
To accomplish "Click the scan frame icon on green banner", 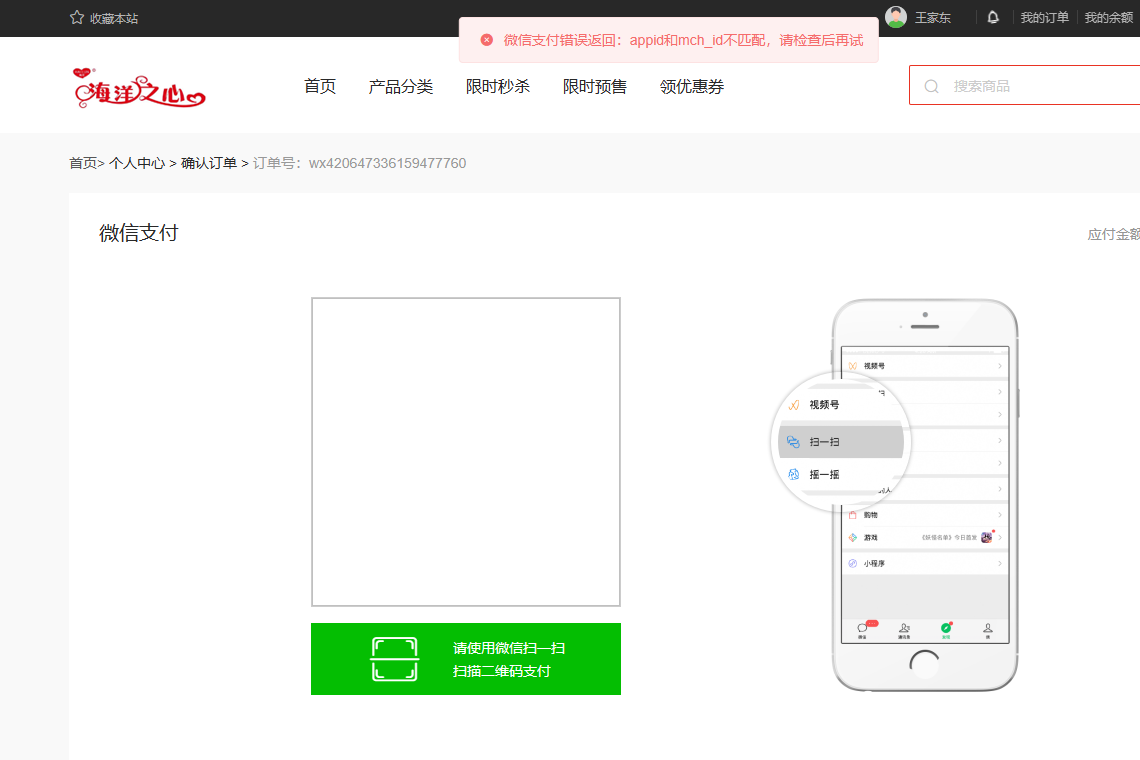I will tap(394, 659).
